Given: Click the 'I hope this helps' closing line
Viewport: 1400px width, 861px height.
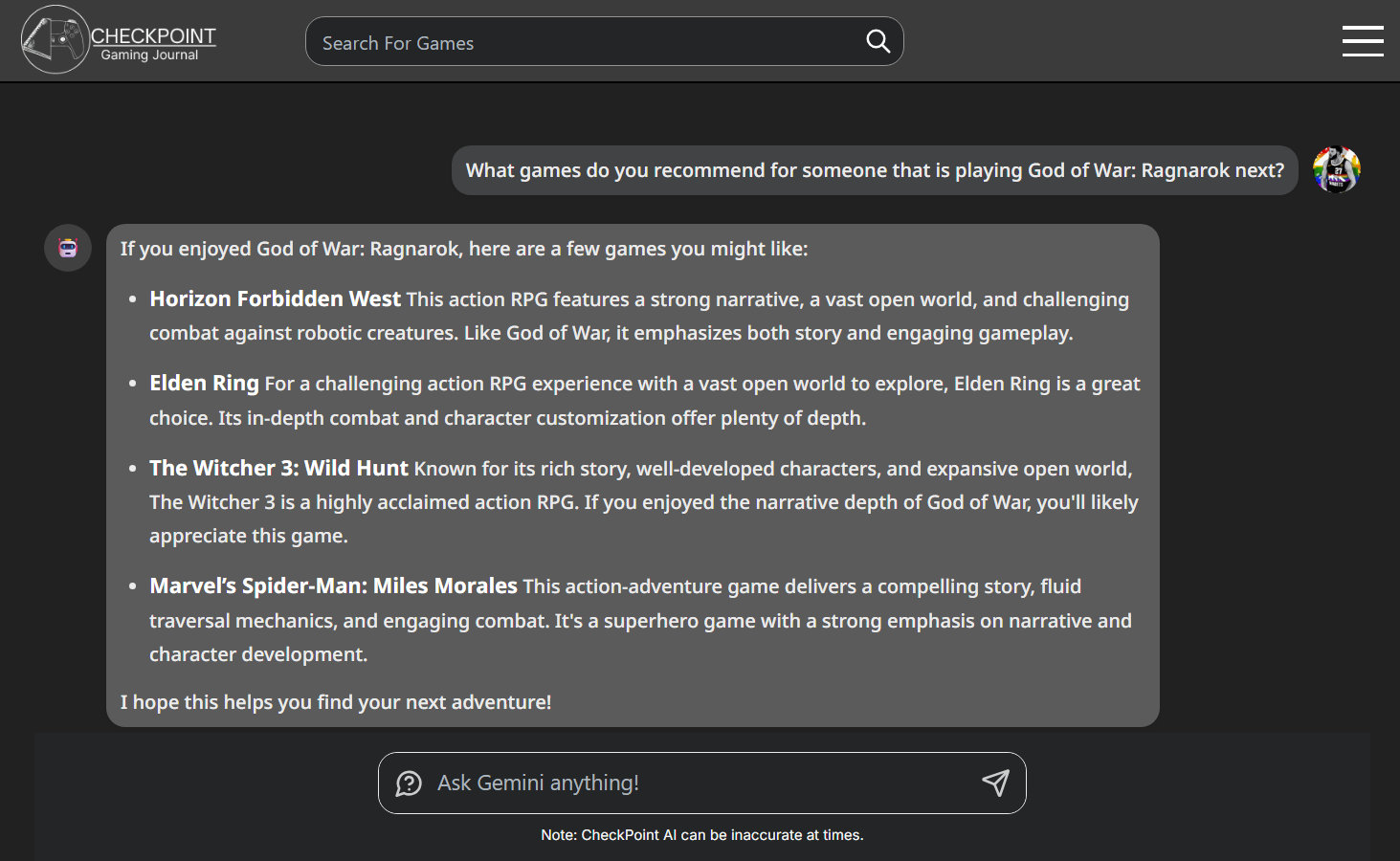Looking at the screenshot, I should coord(336,702).
